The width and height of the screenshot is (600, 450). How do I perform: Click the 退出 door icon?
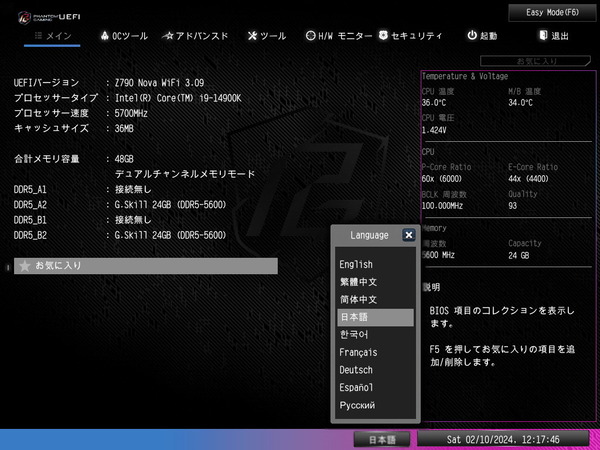(543, 36)
